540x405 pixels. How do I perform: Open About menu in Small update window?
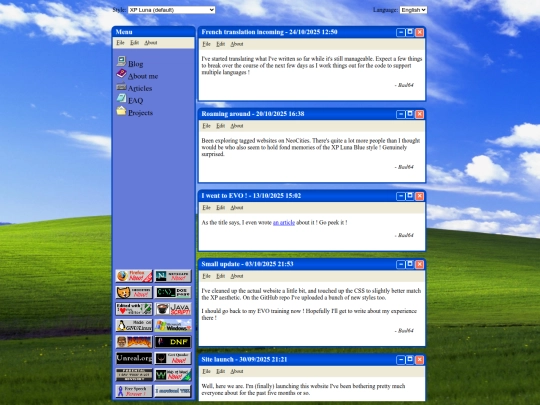[237, 276]
